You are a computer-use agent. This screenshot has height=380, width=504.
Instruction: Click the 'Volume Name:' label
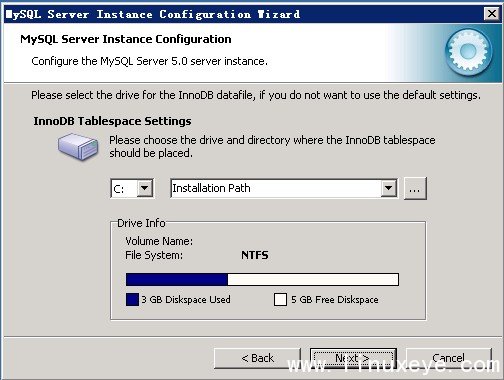tap(159, 241)
